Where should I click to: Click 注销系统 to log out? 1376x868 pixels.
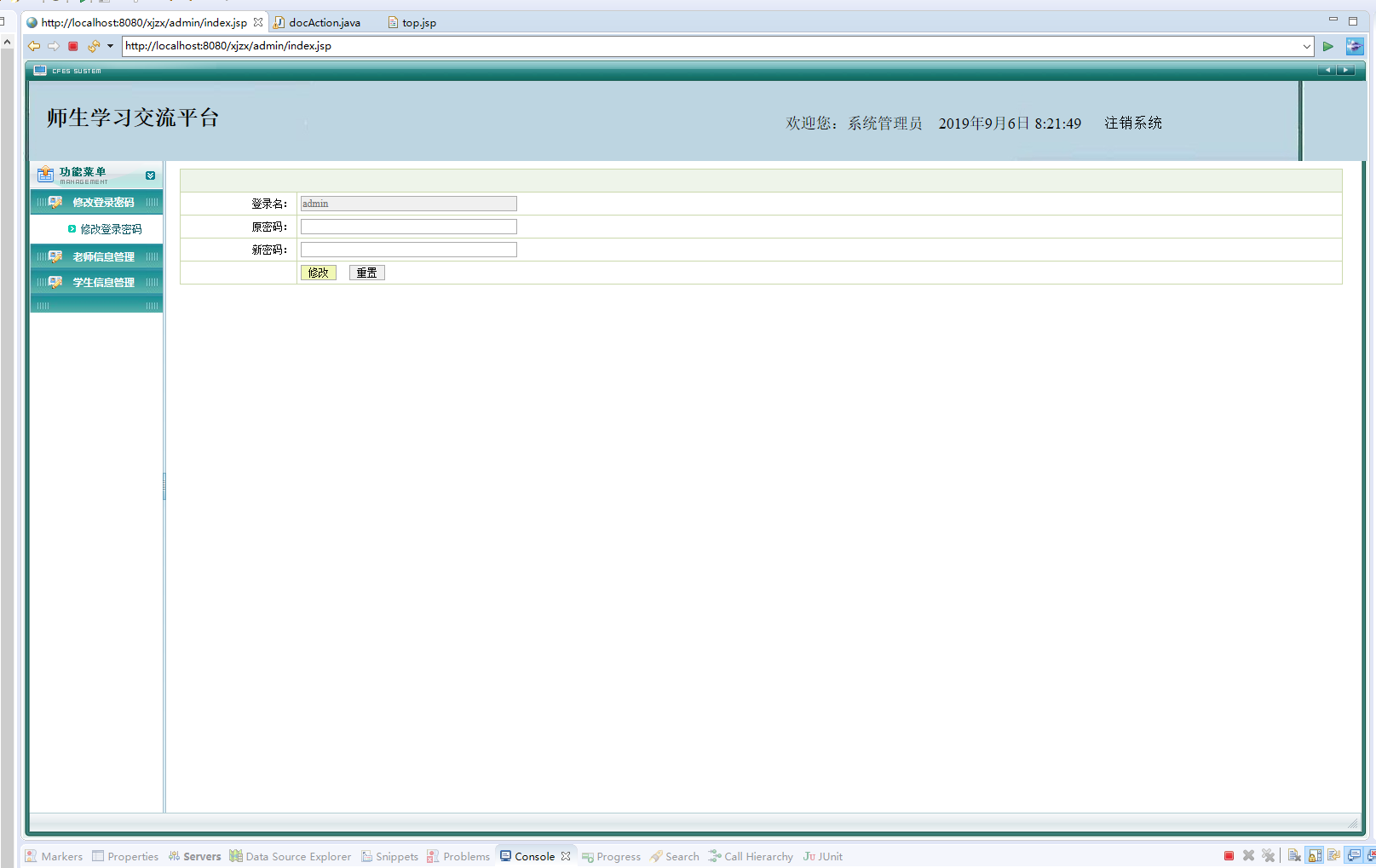(x=1133, y=123)
